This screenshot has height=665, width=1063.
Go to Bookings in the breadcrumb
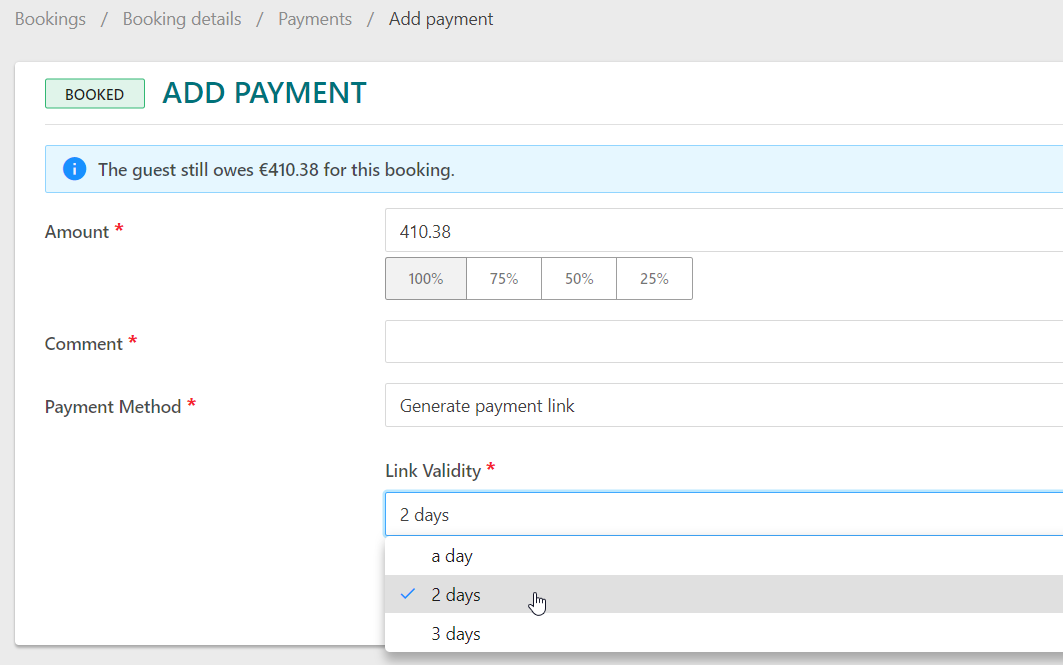50,19
